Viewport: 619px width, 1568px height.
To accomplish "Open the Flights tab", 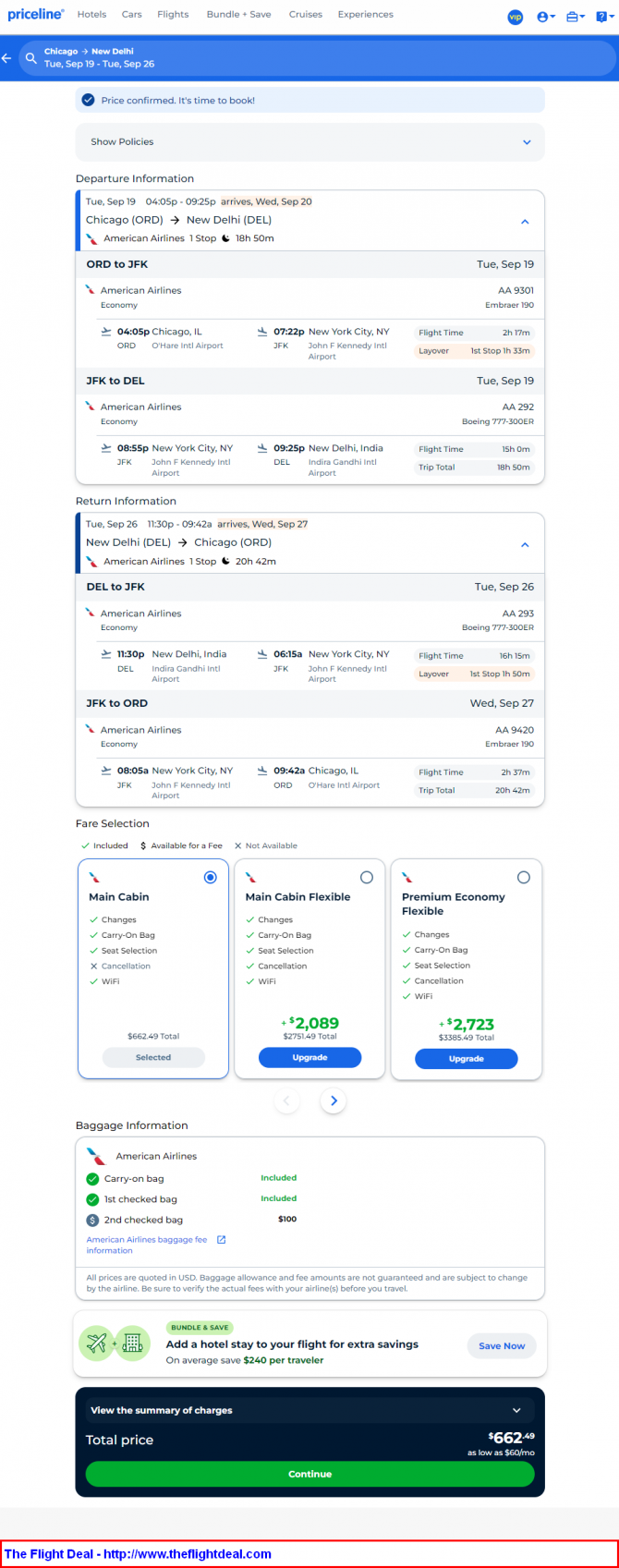I will (173, 15).
